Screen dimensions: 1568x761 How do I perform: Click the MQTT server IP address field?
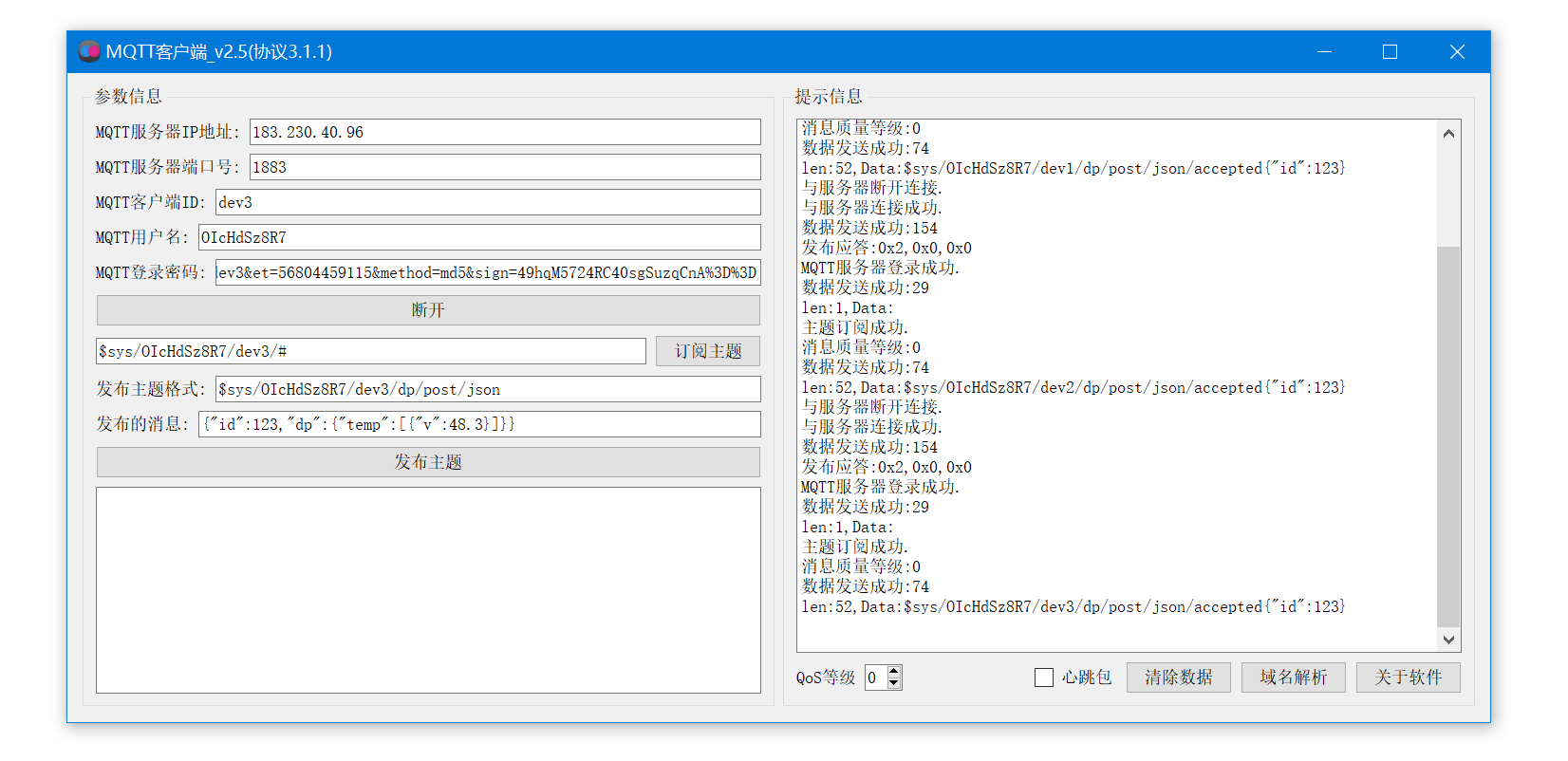505,132
